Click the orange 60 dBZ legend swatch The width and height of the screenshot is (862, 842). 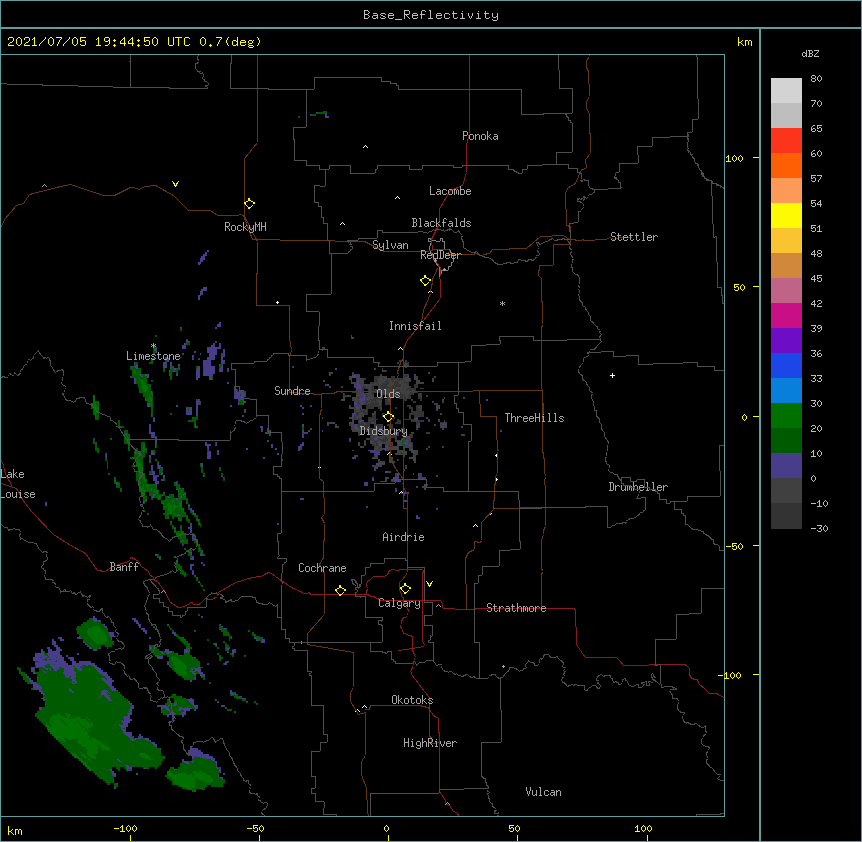tap(786, 165)
